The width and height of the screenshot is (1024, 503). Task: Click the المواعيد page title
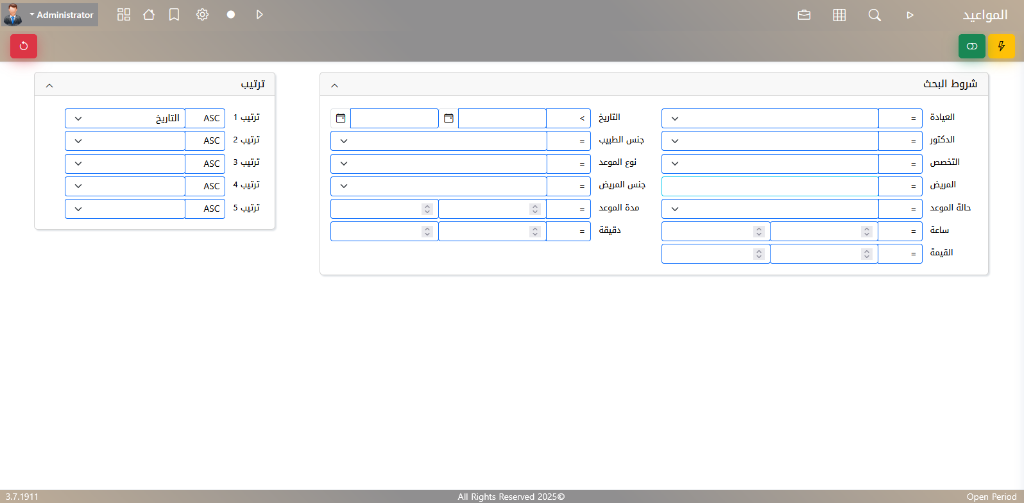pyautogui.click(x=984, y=15)
